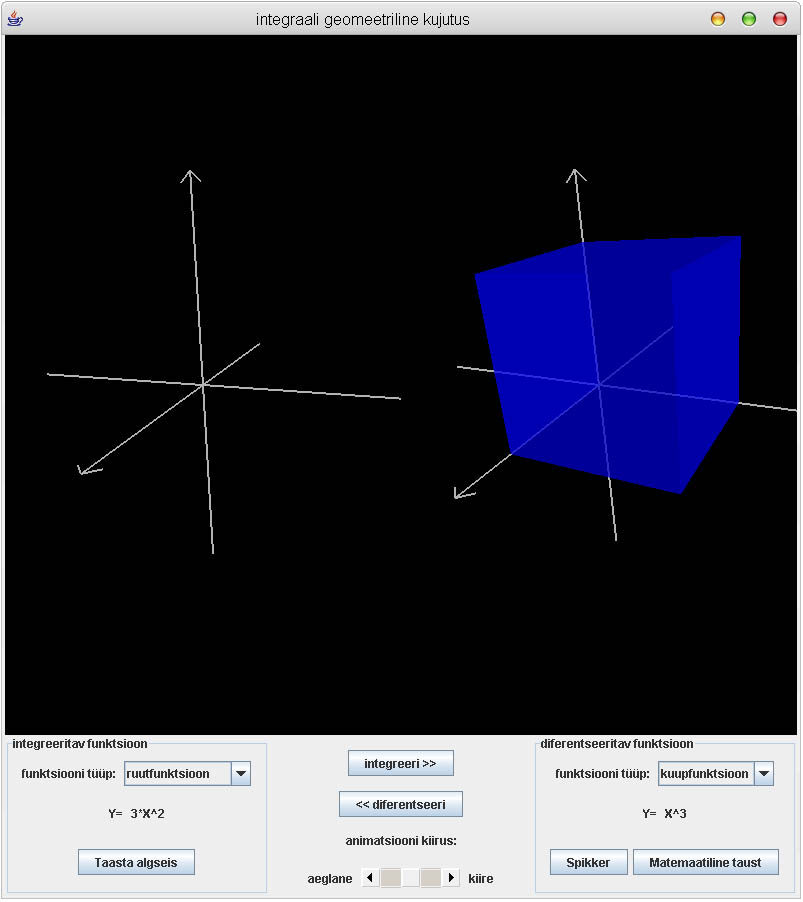
Task: Click the green maximize button in the title bar
Action: (748, 19)
